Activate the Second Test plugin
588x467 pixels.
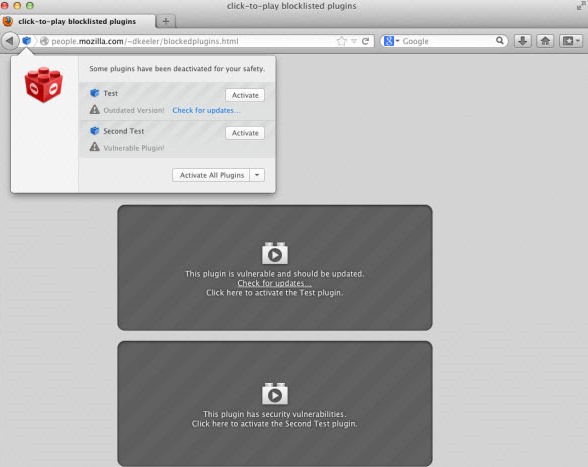pyautogui.click(x=245, y=133)
